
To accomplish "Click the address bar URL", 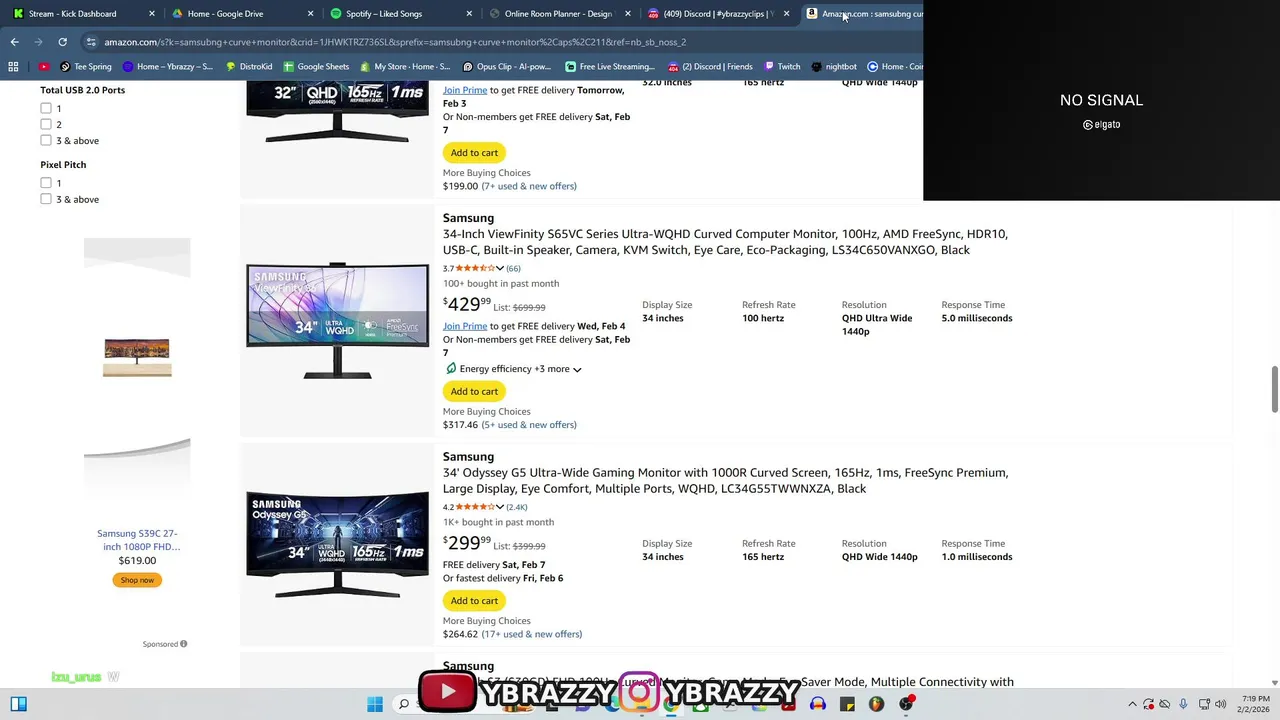I will point(395,42).
